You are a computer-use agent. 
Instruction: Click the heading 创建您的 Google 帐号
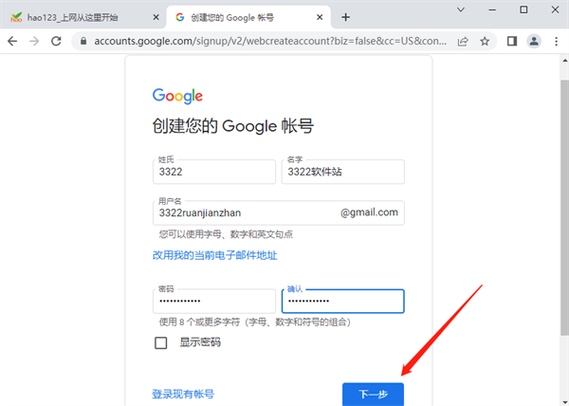coord(233,126)
